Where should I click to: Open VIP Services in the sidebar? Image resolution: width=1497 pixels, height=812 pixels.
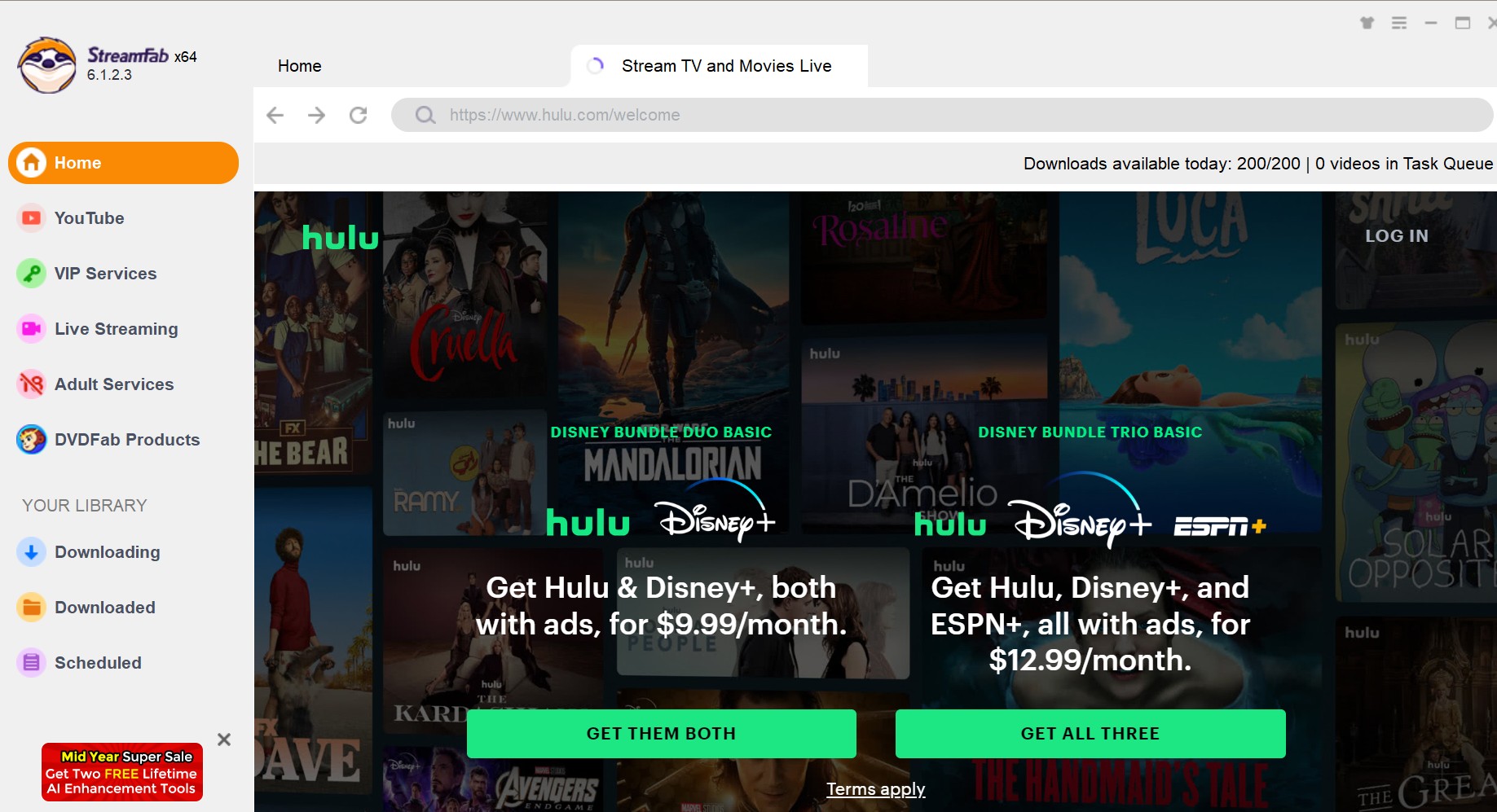point(123,274)
